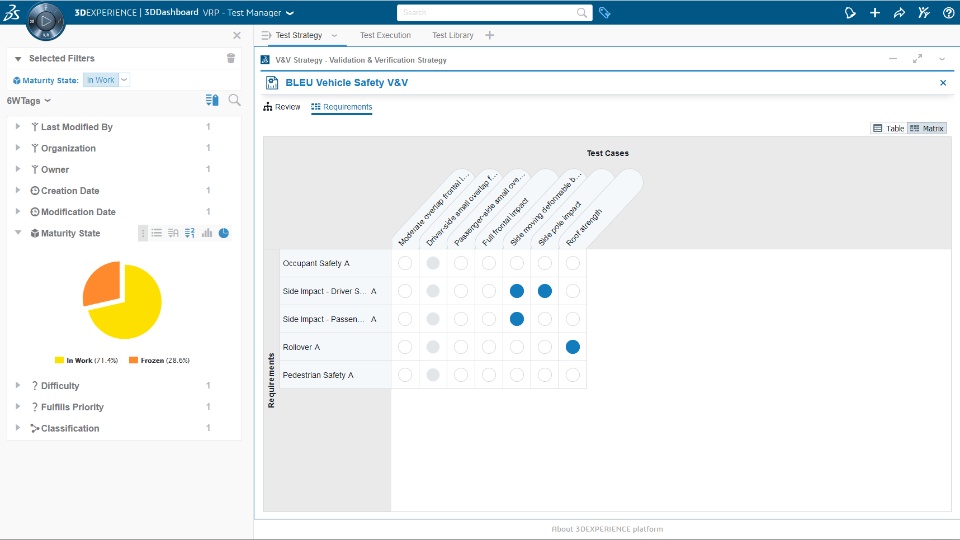
Task: Show Maturity State bar chart icon
Action: pyautogui.click(x=207, y=233)
